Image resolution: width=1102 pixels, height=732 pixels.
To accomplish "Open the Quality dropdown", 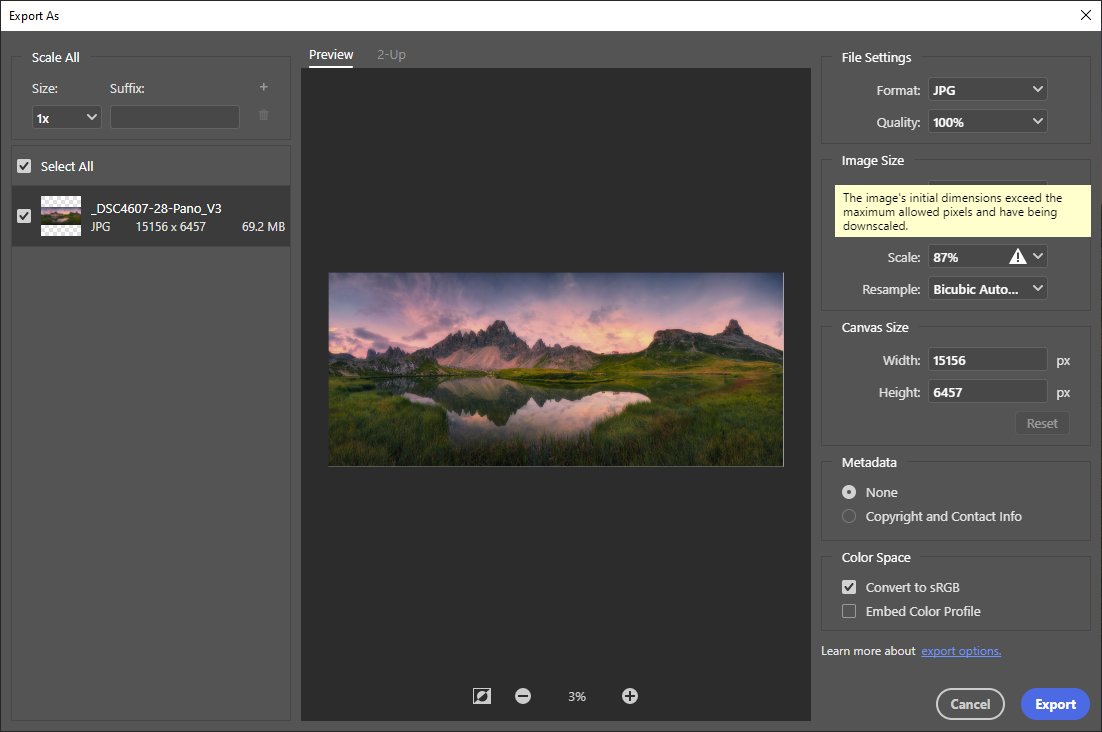I will [987, 120].
